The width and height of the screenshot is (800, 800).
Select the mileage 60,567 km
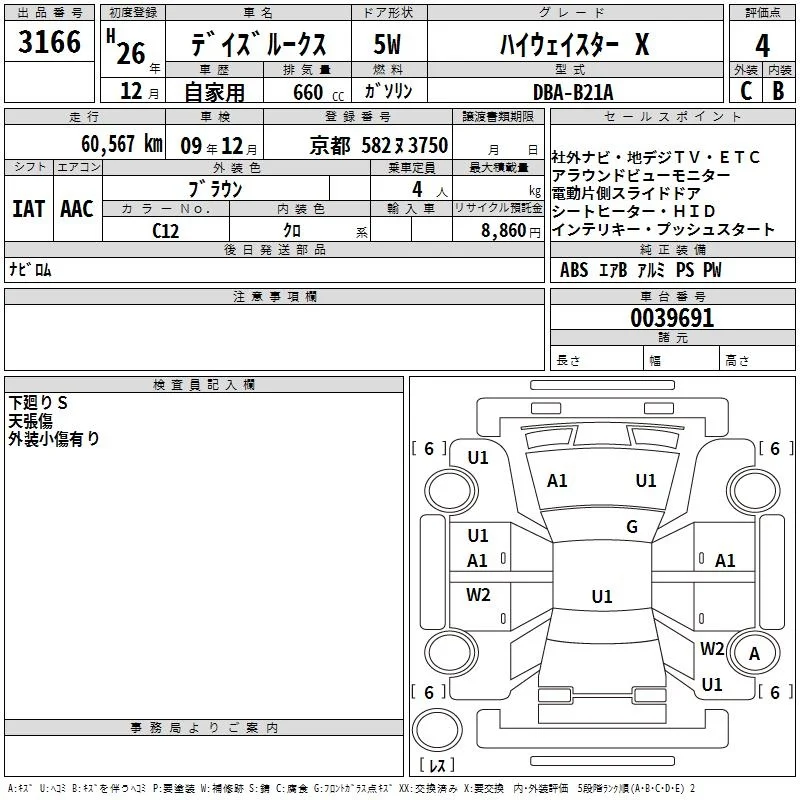pos(122,144)
